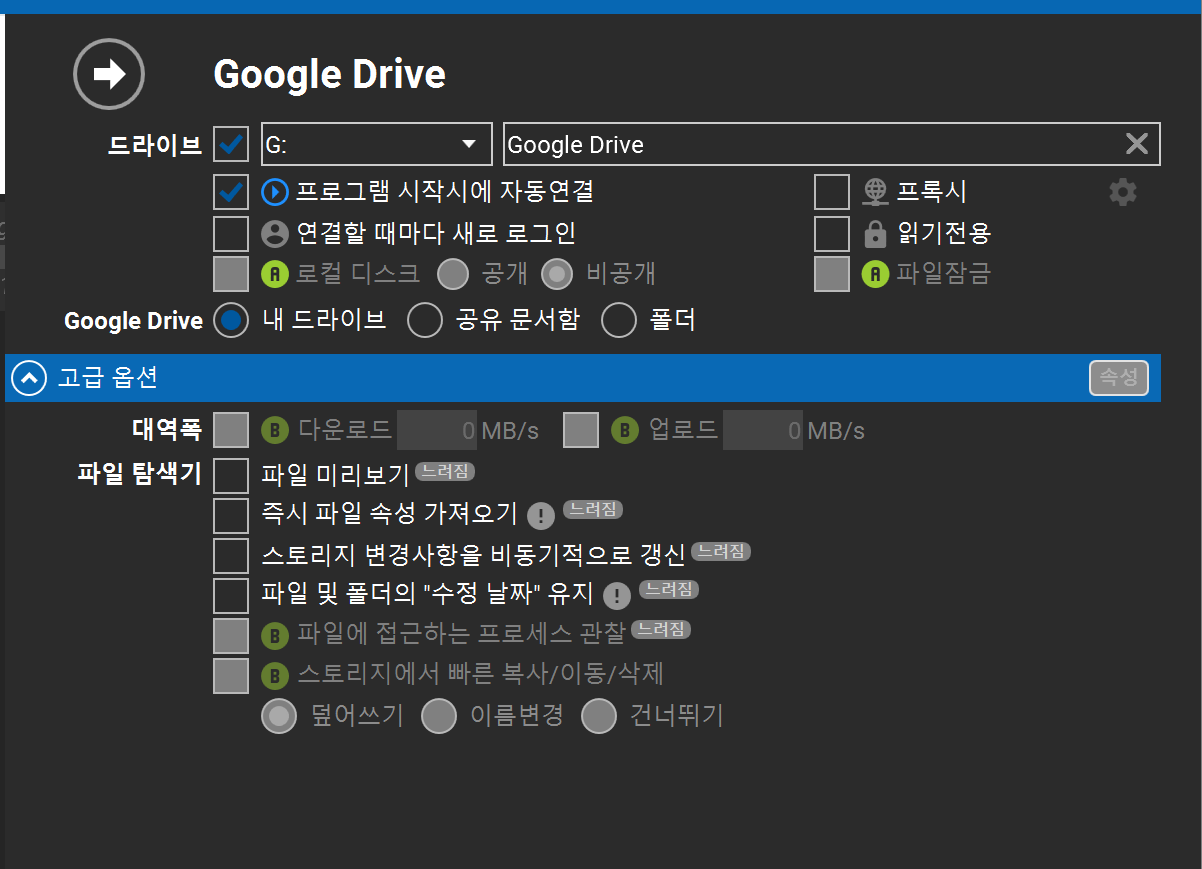Select the 공유 문서함 radio button

point(425,321)
